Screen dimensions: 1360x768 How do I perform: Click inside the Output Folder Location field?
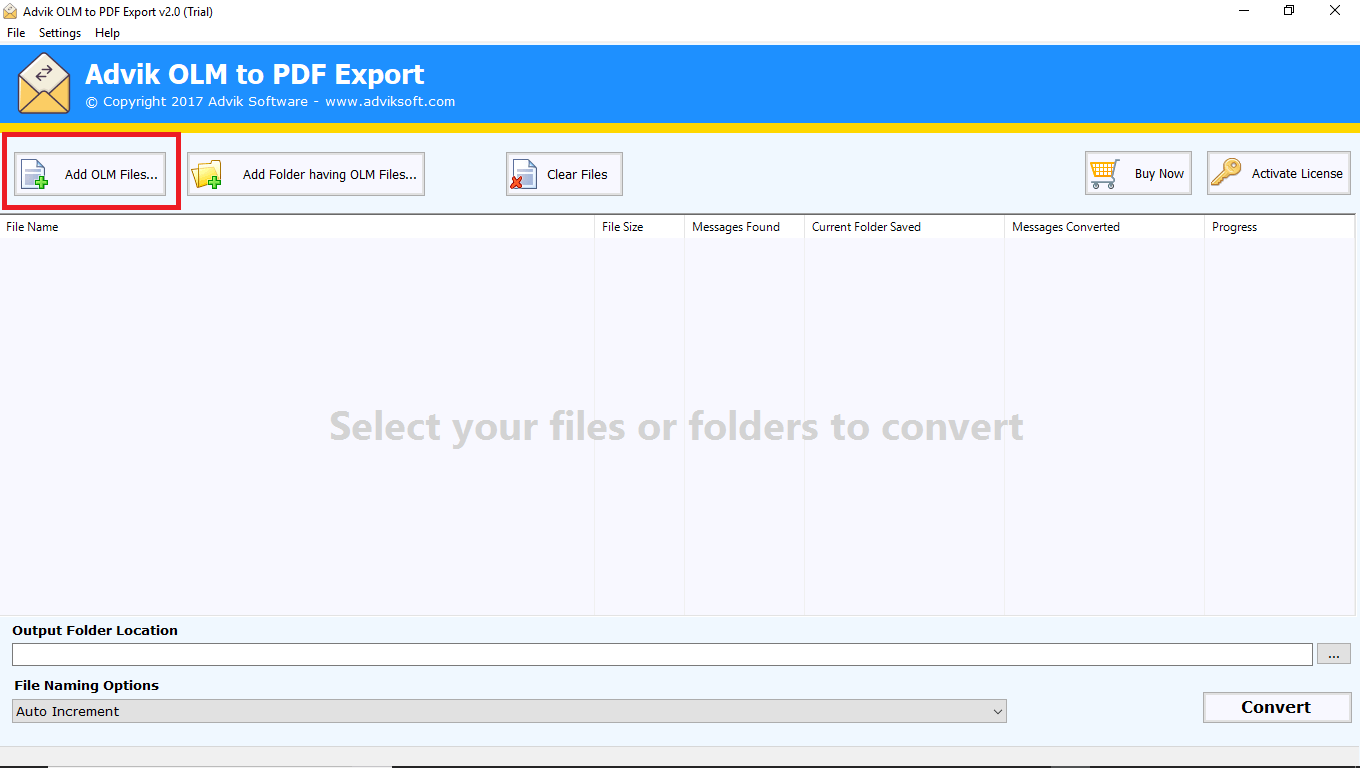click(x=660, y=653)
